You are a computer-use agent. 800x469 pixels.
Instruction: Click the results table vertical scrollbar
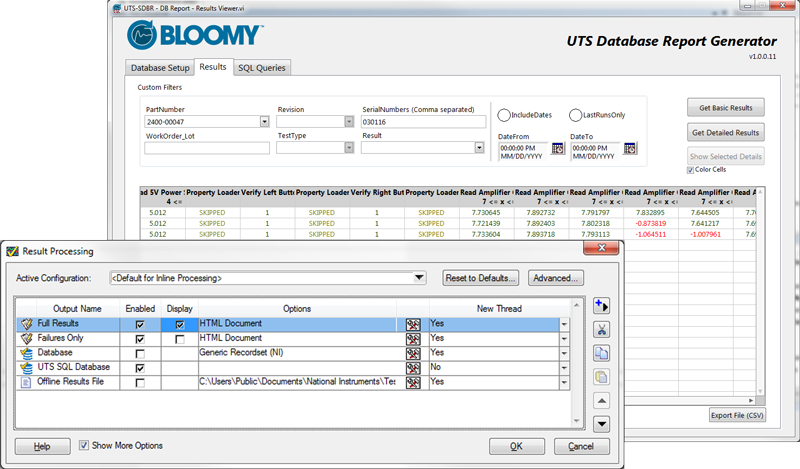tap(760, 291)
